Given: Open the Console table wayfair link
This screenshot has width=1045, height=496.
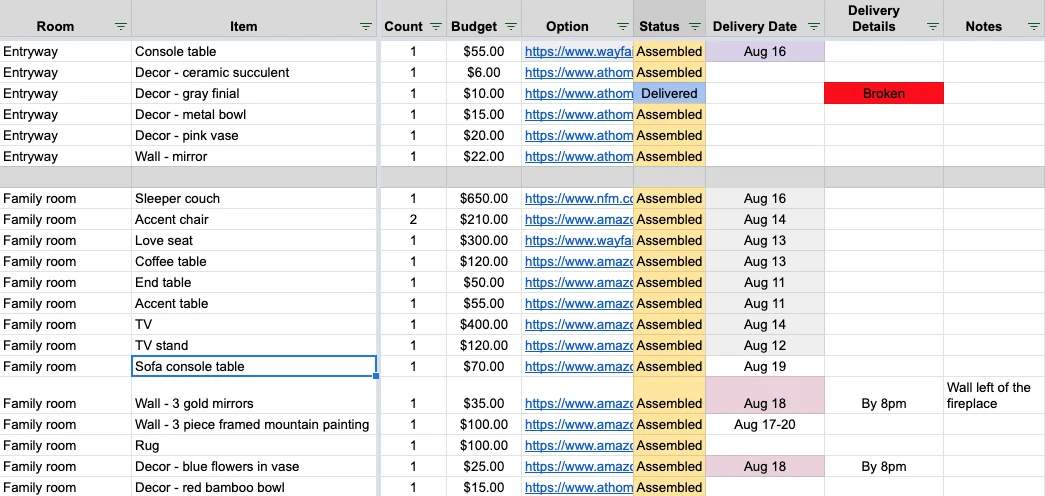Looking at the screenshot, I should pyautogui.click(x=578, y=51).
